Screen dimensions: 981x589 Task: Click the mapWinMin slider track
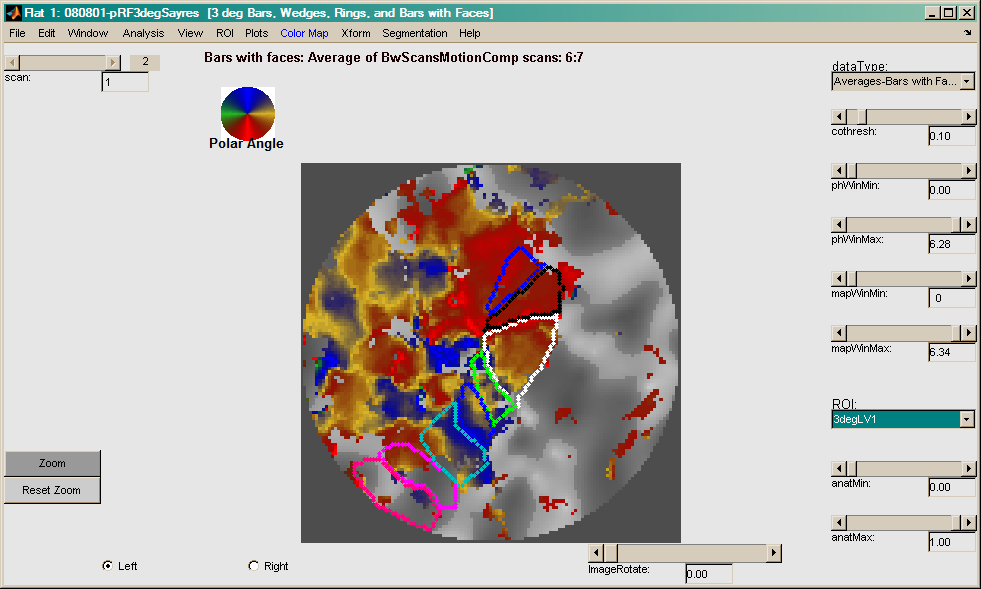click(903, 278)
